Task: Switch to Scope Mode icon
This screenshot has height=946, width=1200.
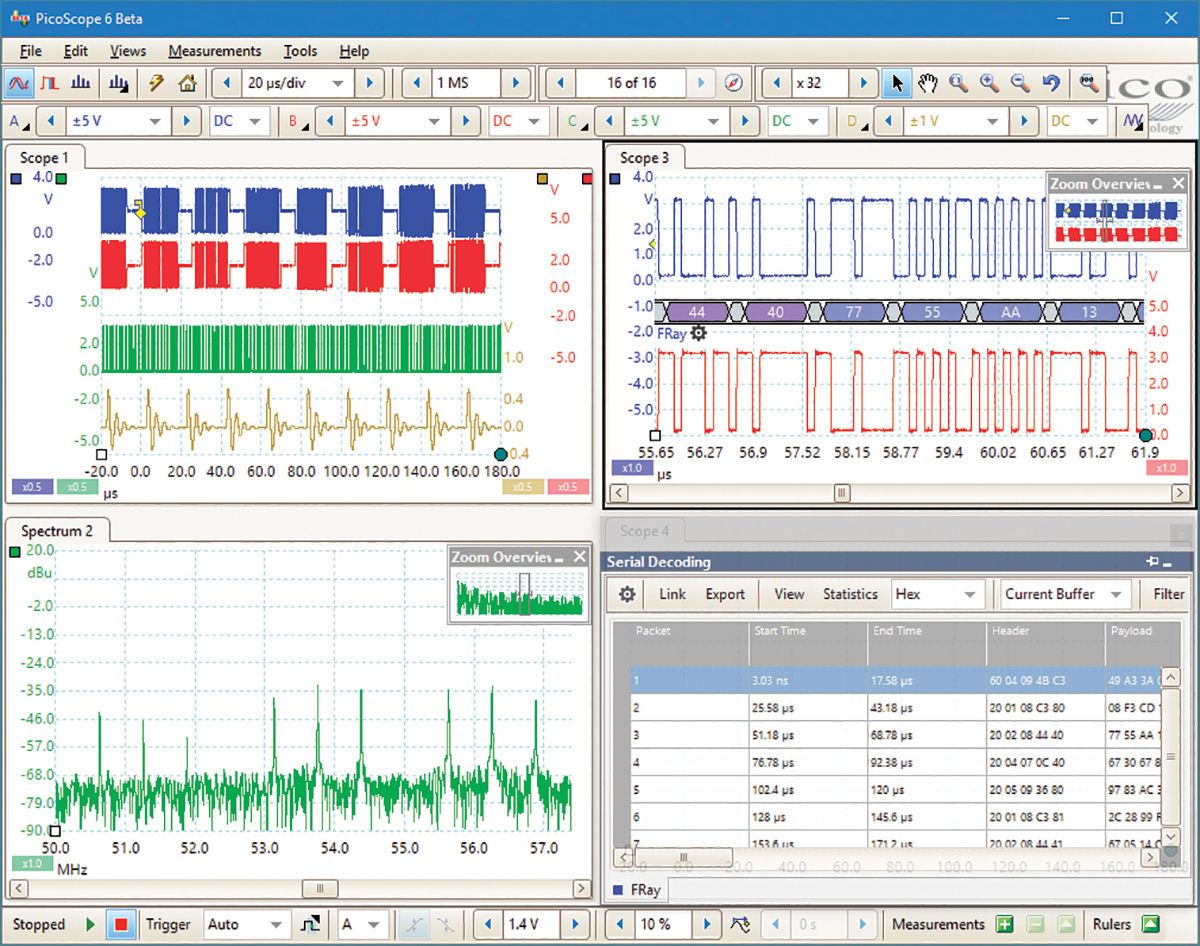Action: click(x=19, y=83)
